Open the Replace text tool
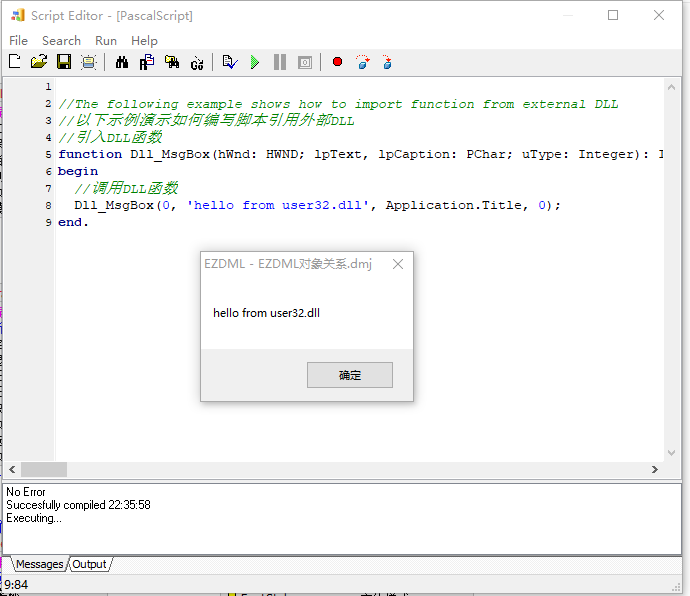The height and width of the screenshot is (596, 690). point(147,62)
